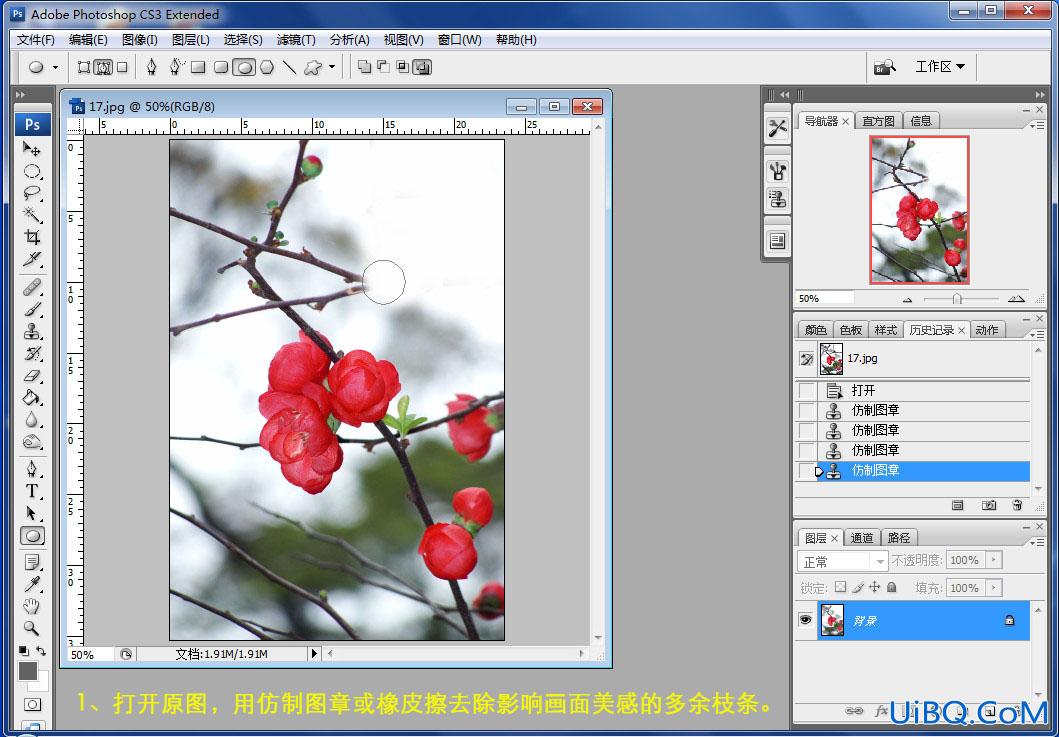Switch to the 通道 tab

pyautogui.click(x=861, y=538)
